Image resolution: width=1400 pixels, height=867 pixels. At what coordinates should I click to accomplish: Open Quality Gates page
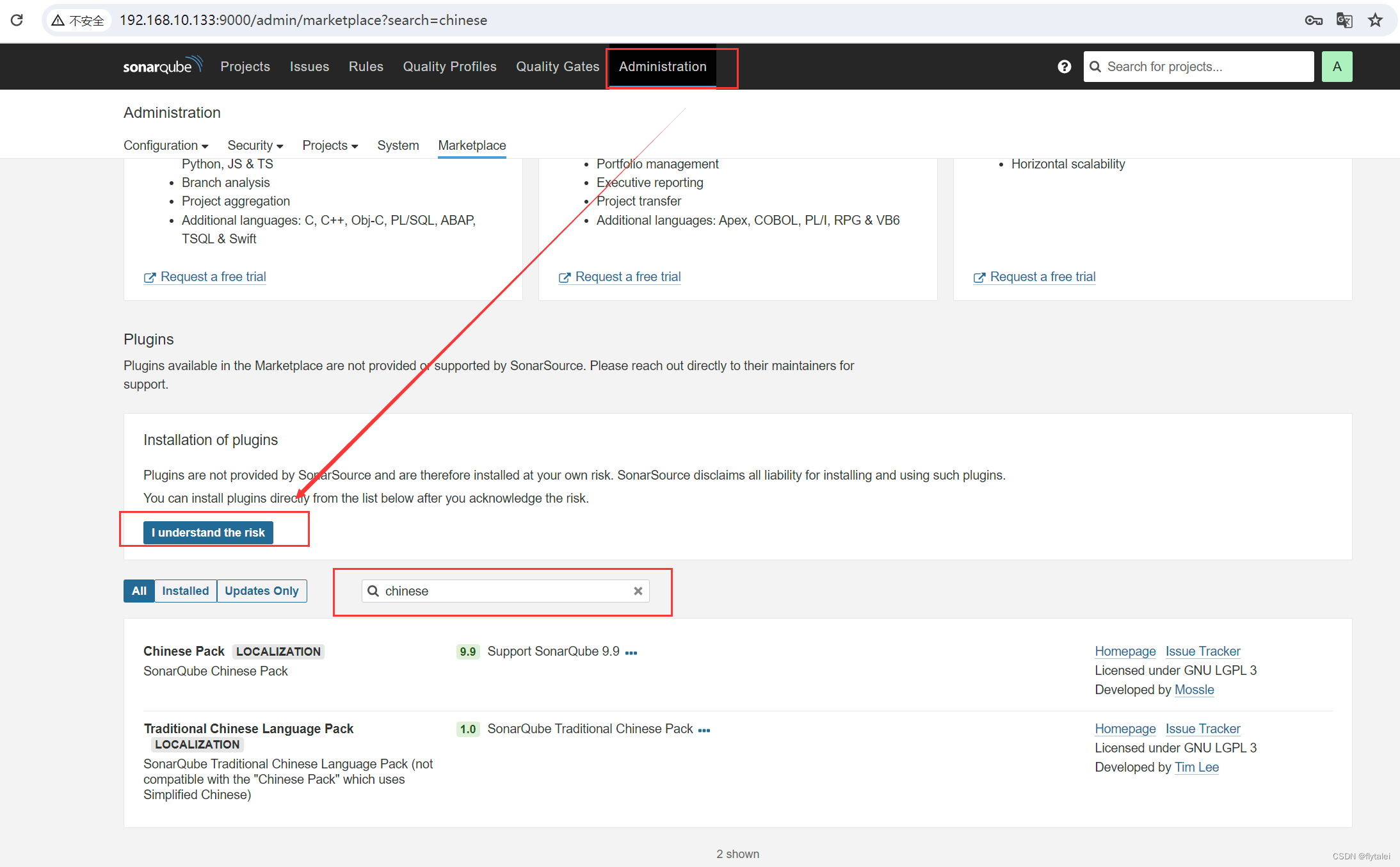click(558, 67)
